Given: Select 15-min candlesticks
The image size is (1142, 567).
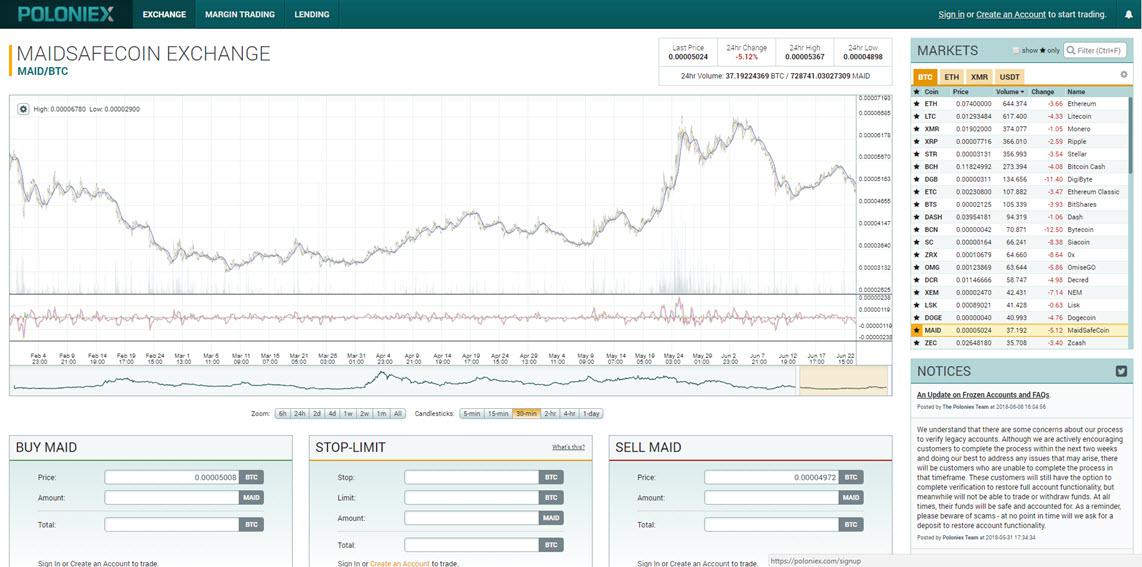Looking at the screenshot, I should [498, 413].
